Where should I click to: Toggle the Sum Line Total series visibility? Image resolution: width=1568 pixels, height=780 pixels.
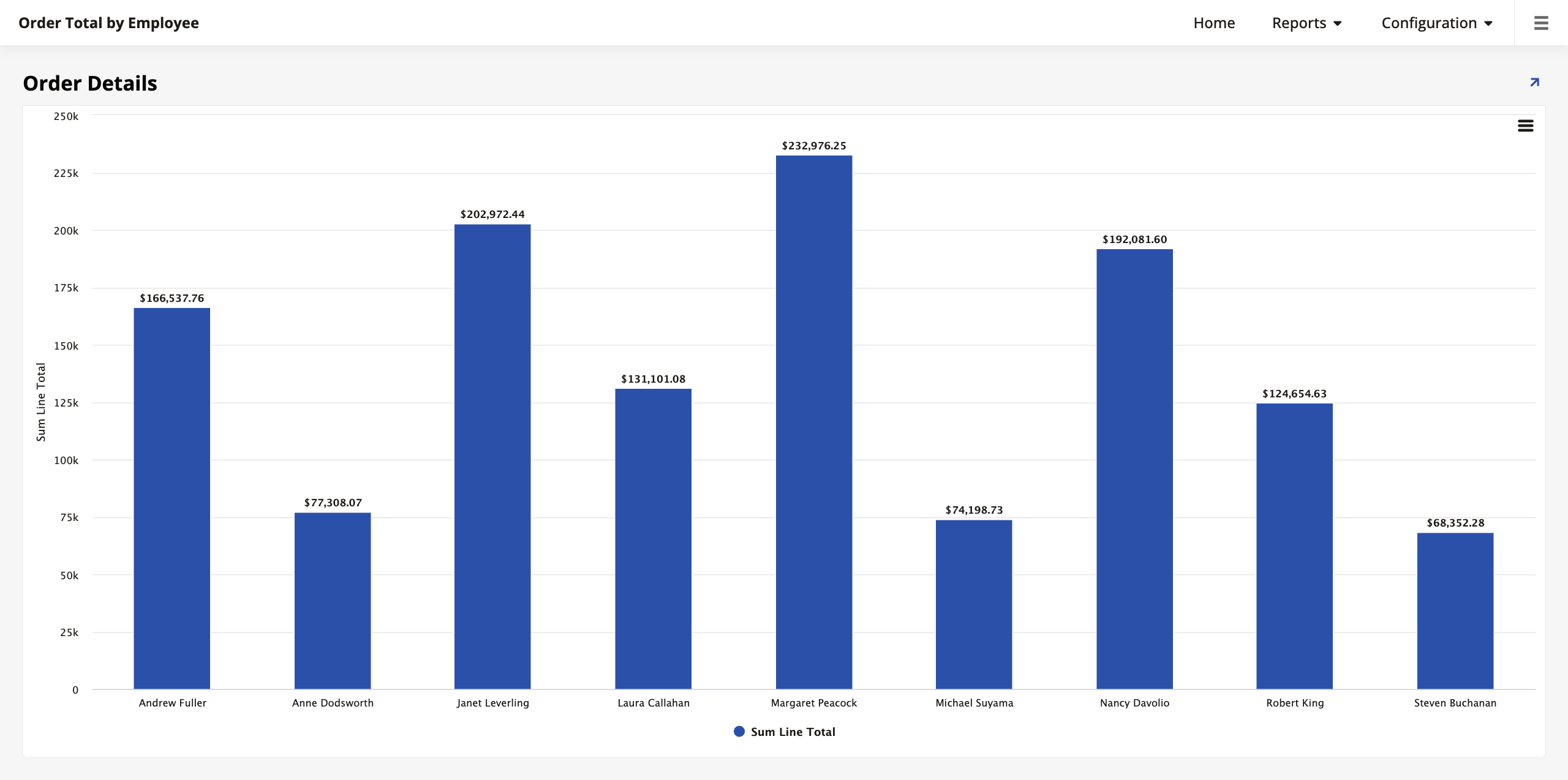pyautogui.click(x=793, y=731)
